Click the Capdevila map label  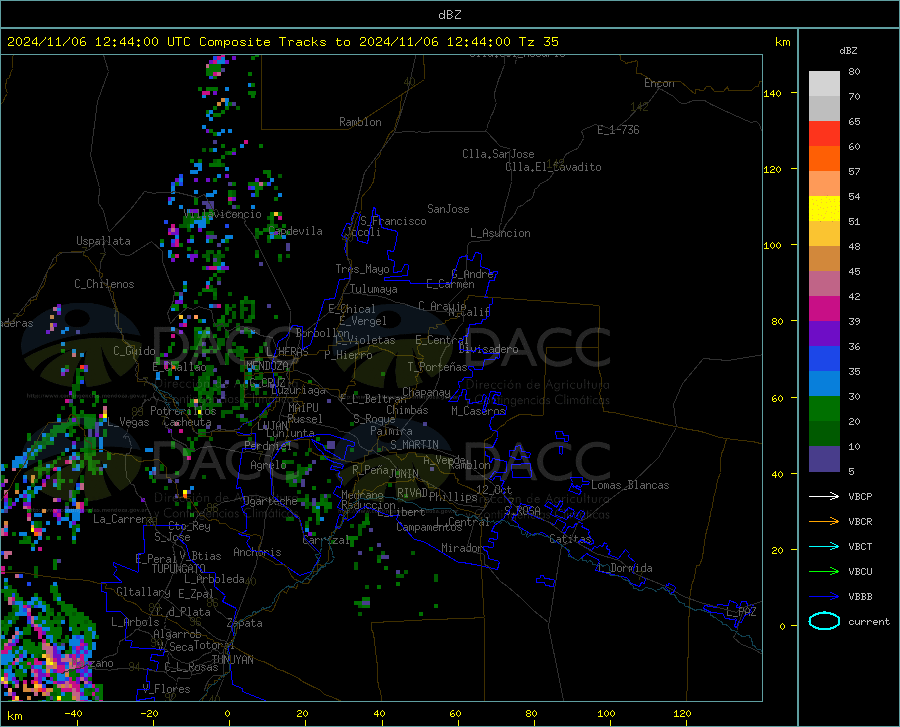(295, 231)
